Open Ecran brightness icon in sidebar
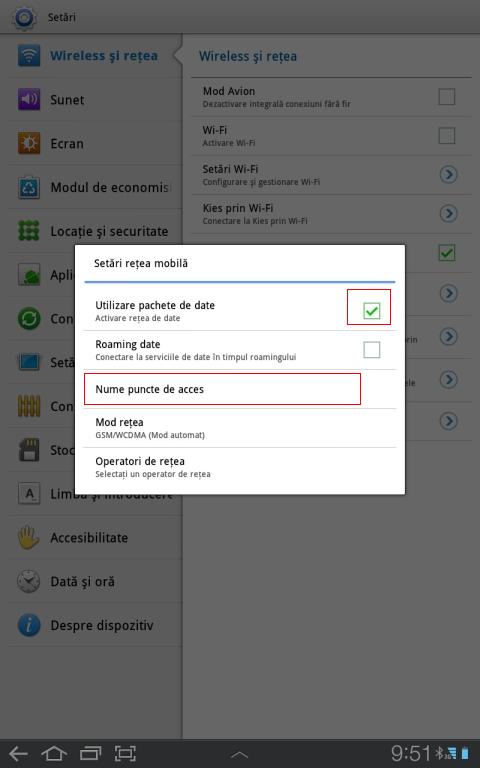Image resolution: width=480 pixels, height=768 pixels. click(x=29, y=144)
